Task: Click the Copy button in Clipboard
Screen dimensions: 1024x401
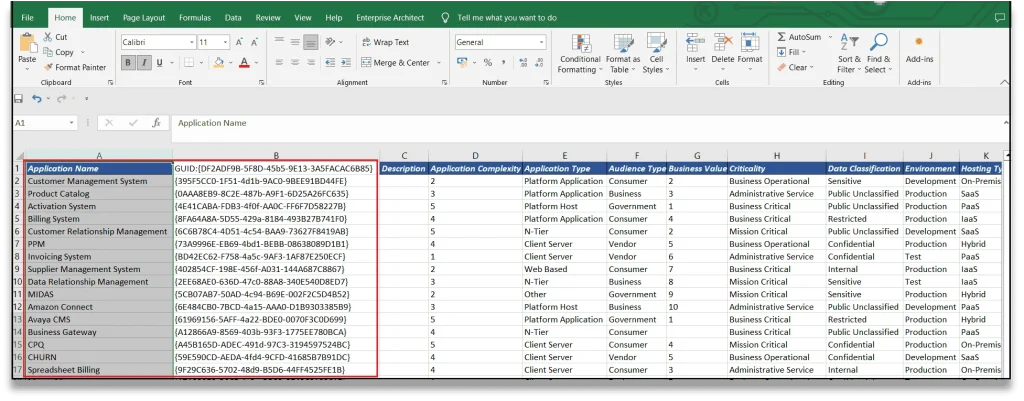Action: [x=59, y=52]
